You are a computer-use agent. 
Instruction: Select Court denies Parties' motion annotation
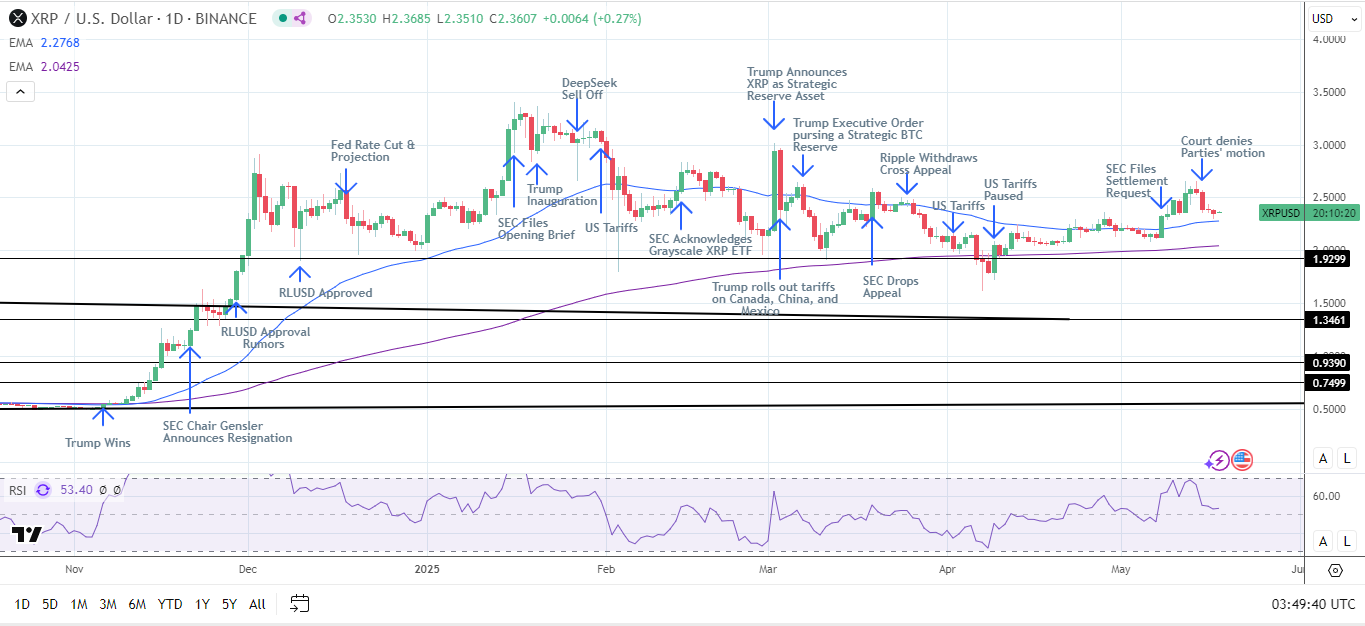coord(1222,147)
